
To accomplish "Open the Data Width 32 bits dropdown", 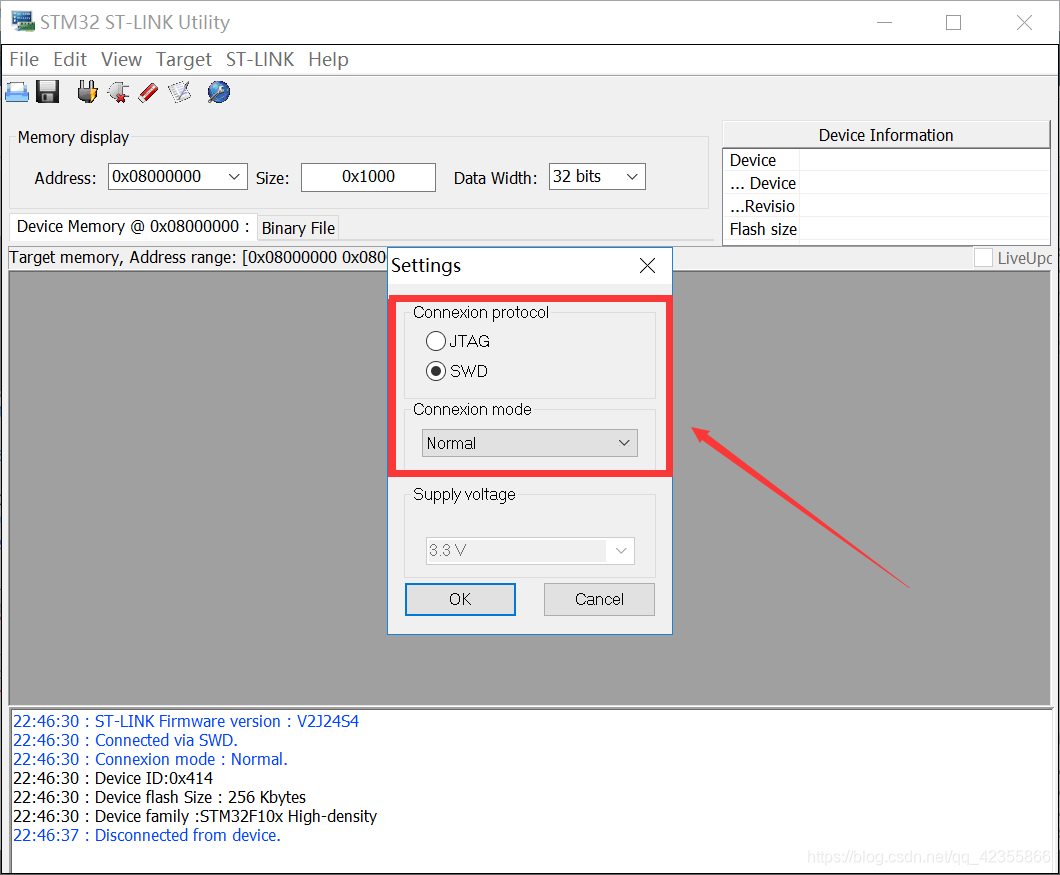I will (597, 176).
